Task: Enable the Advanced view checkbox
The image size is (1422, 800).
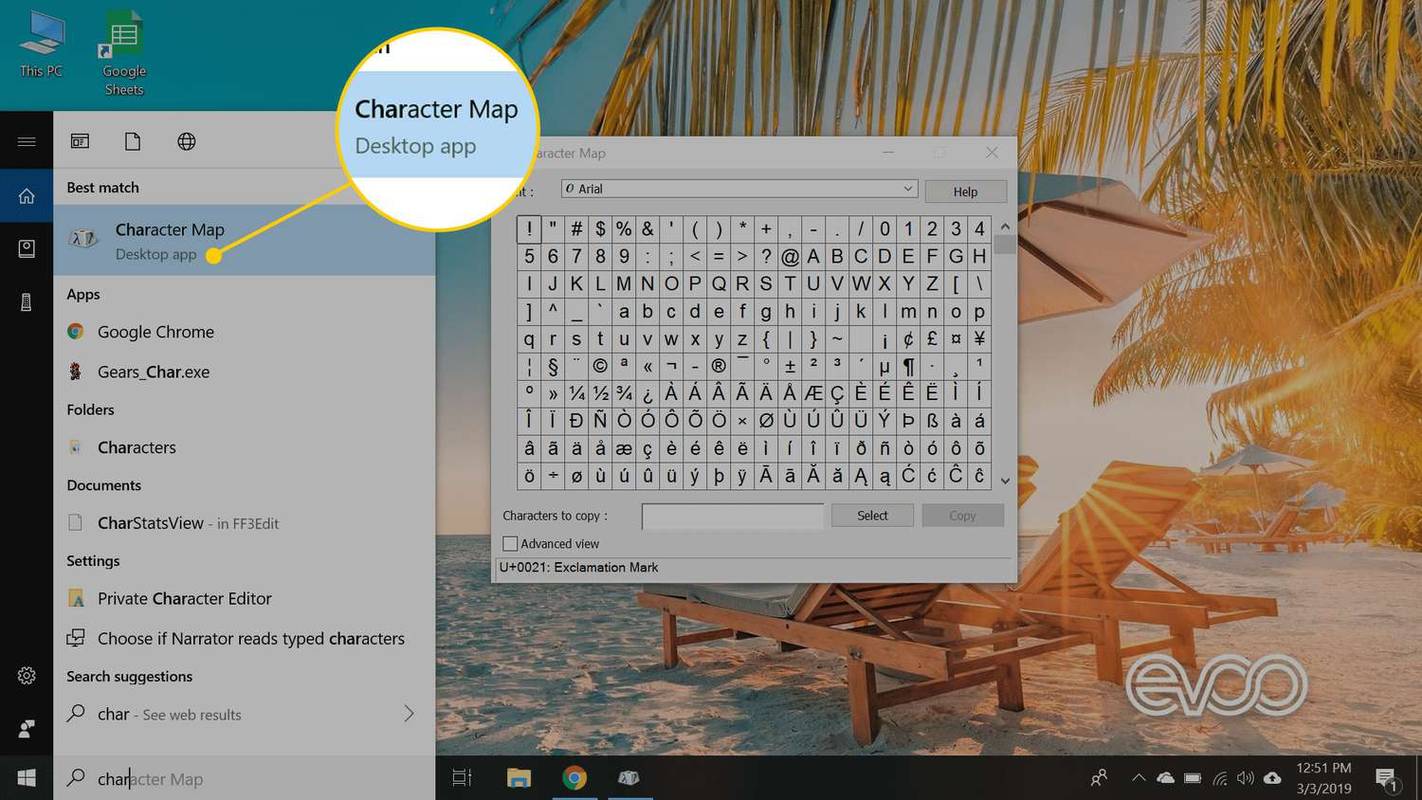Action: coord(511,544)
